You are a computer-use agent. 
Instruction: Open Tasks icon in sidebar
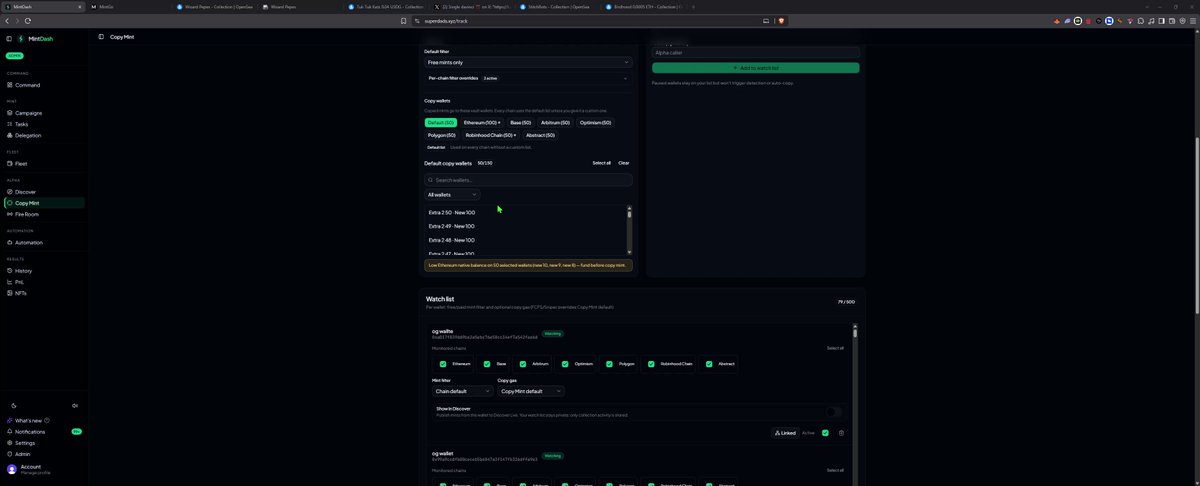click(x=9, y=124)
